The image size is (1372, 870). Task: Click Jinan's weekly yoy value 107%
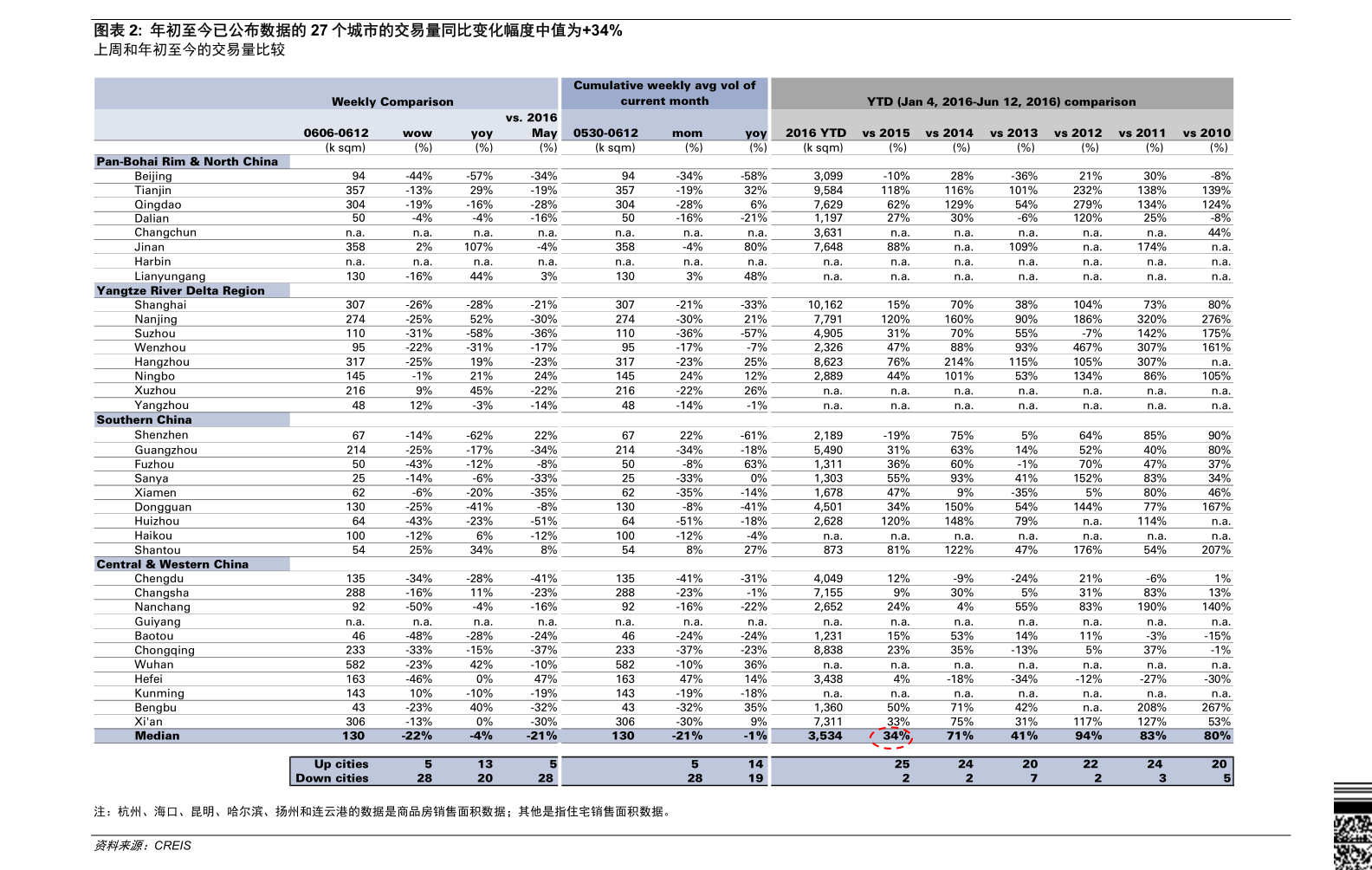click(x=478, y=247)
